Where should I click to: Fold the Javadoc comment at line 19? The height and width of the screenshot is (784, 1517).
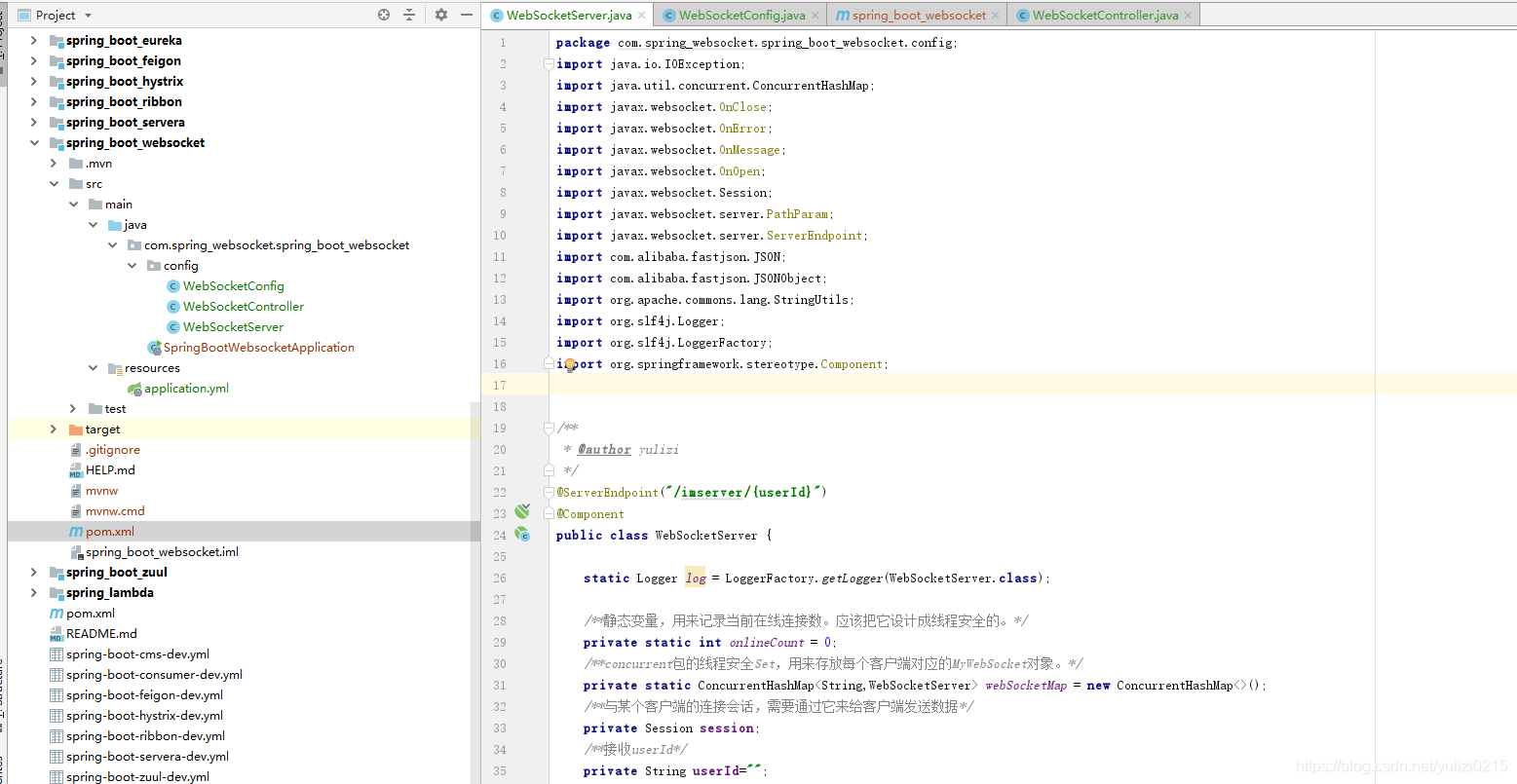[549, 428]
